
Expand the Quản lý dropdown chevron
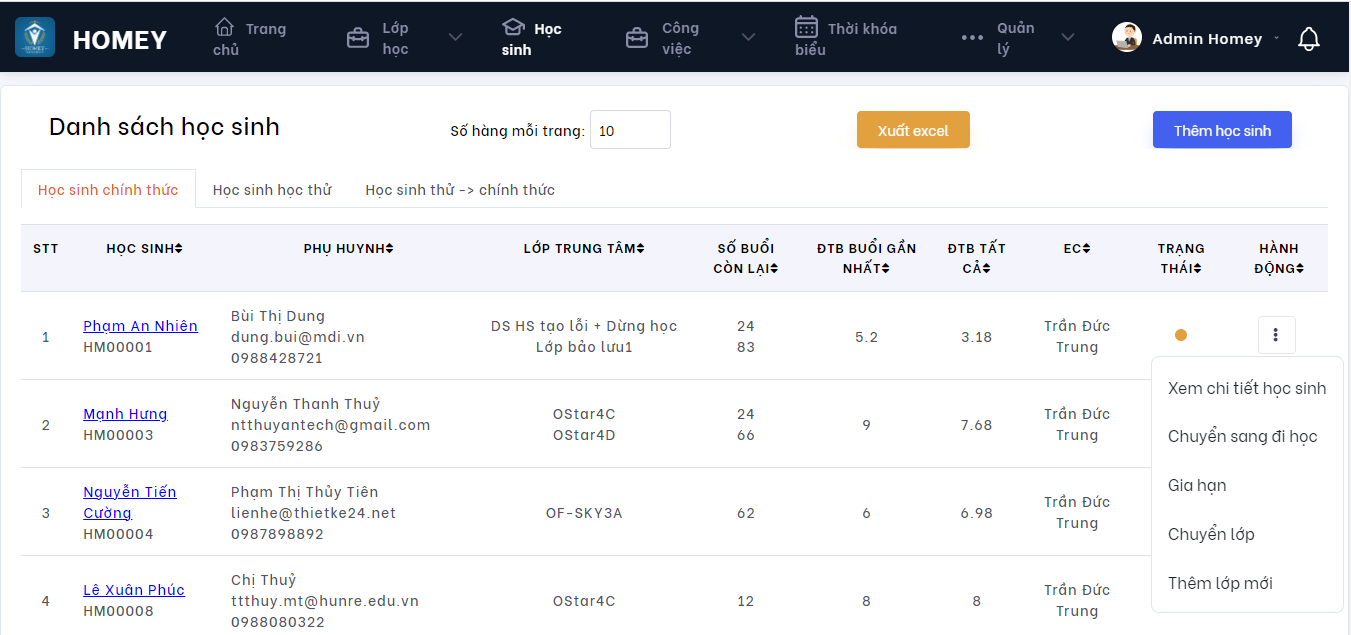(x=1068, y=38)
